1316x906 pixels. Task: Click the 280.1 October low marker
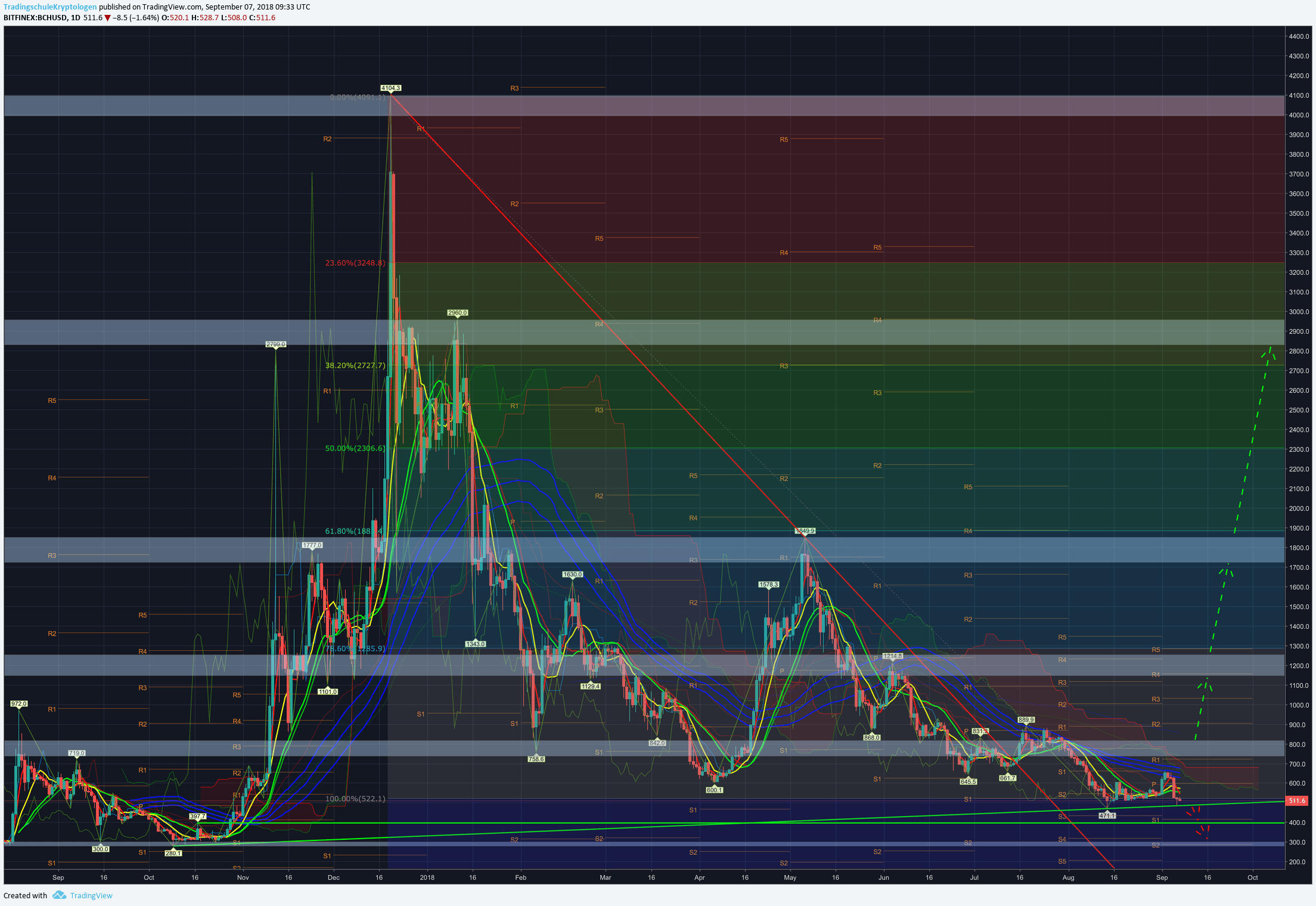[173, 853]
